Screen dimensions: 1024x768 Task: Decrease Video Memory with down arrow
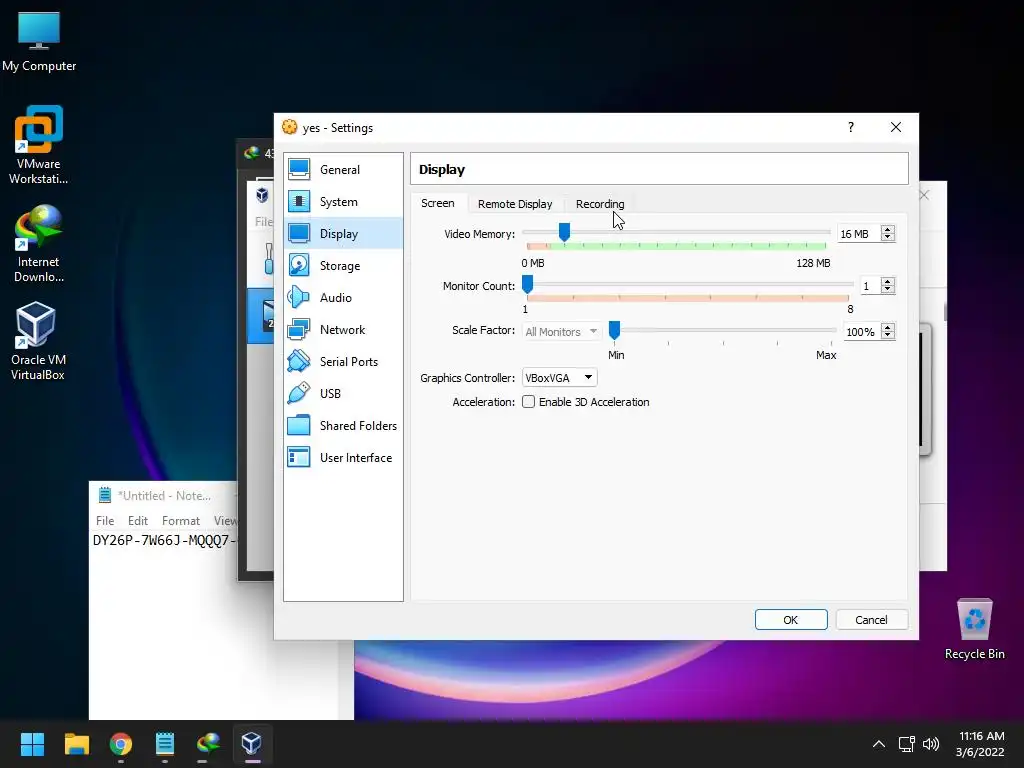click(888, 238)
